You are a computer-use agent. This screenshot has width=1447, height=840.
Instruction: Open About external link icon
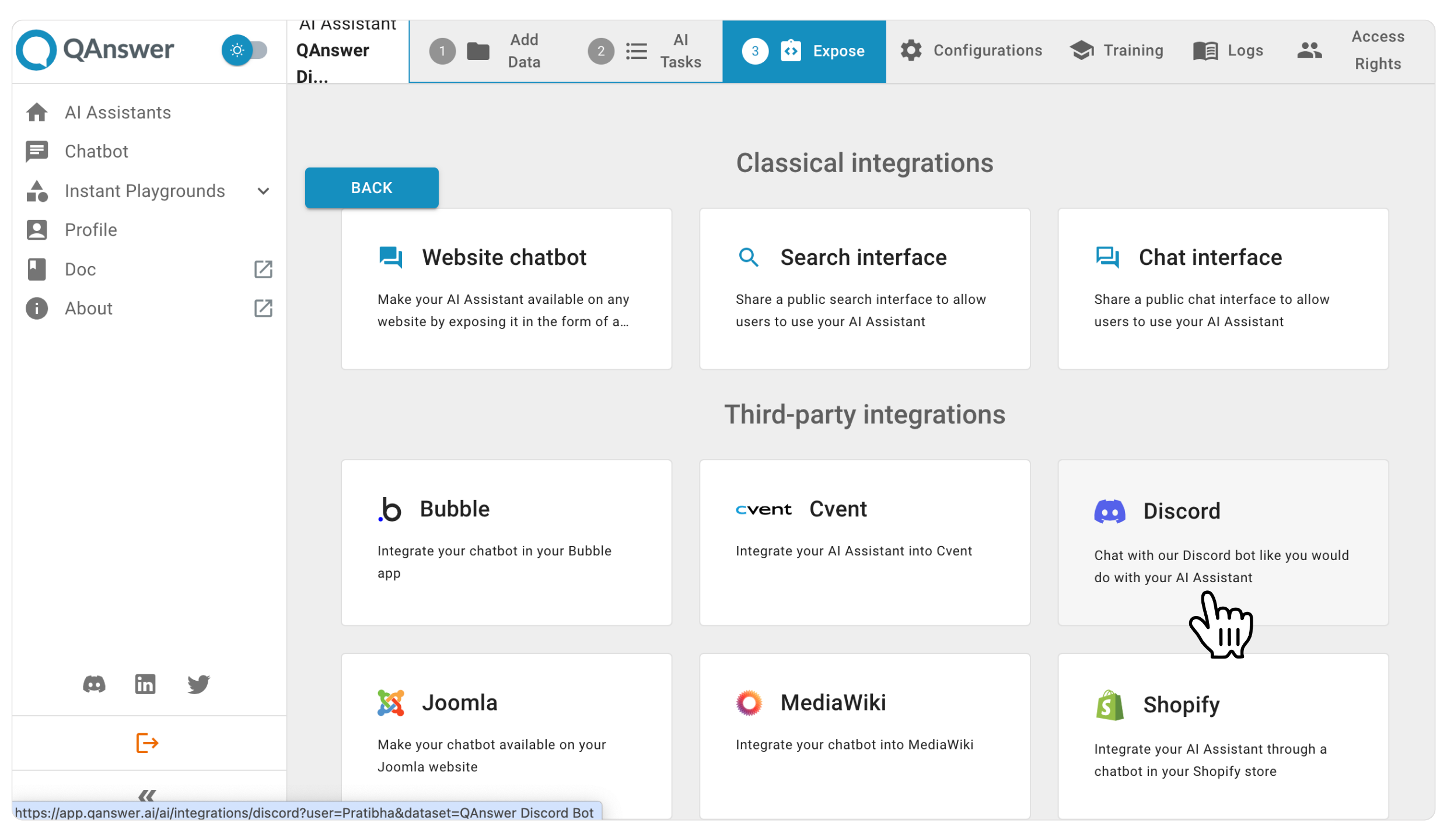263,308
